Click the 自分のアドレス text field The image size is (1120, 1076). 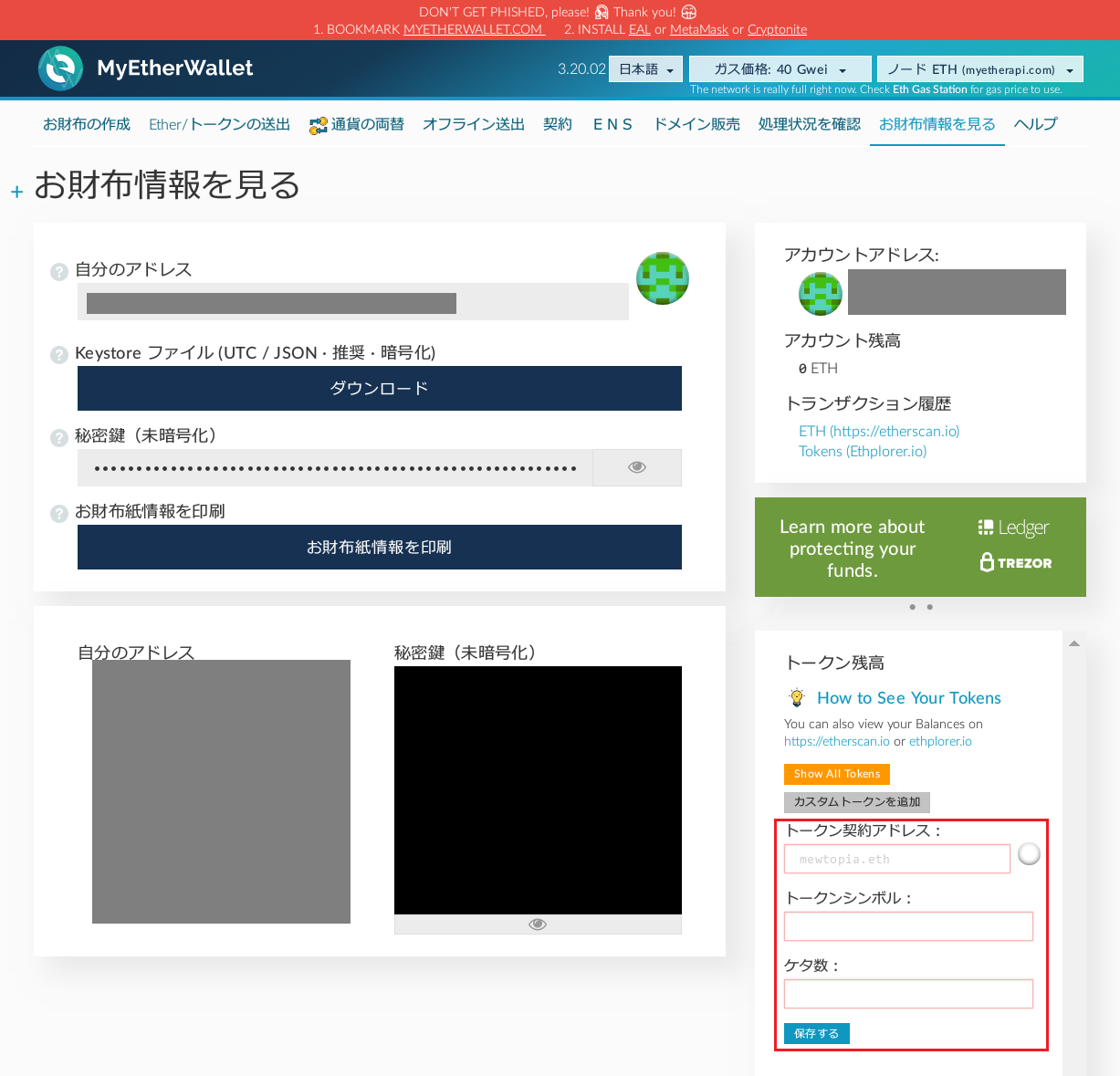point(353,302)
